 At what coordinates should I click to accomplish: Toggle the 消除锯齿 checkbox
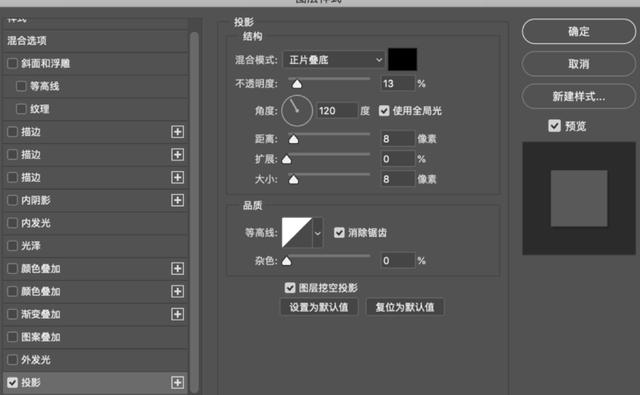click(x=339, y=233)
